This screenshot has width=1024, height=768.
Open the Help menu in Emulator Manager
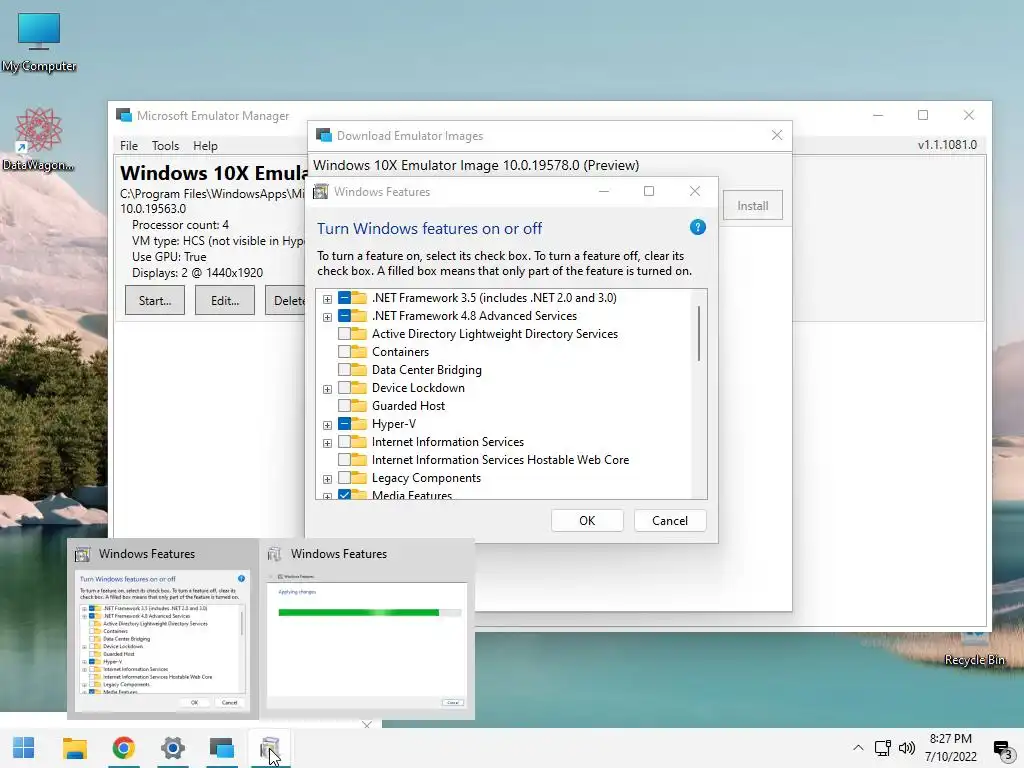coord(205,146)
